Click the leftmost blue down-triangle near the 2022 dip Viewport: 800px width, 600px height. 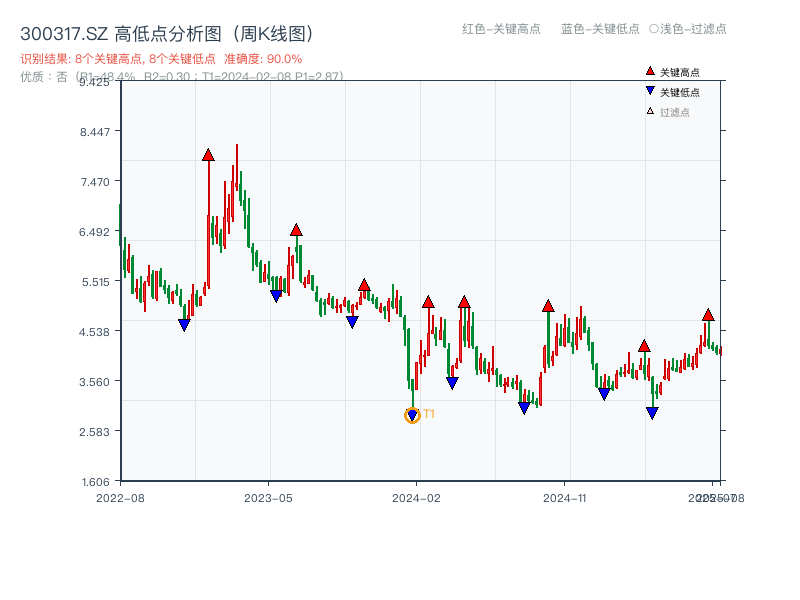[x=185, y=324]
